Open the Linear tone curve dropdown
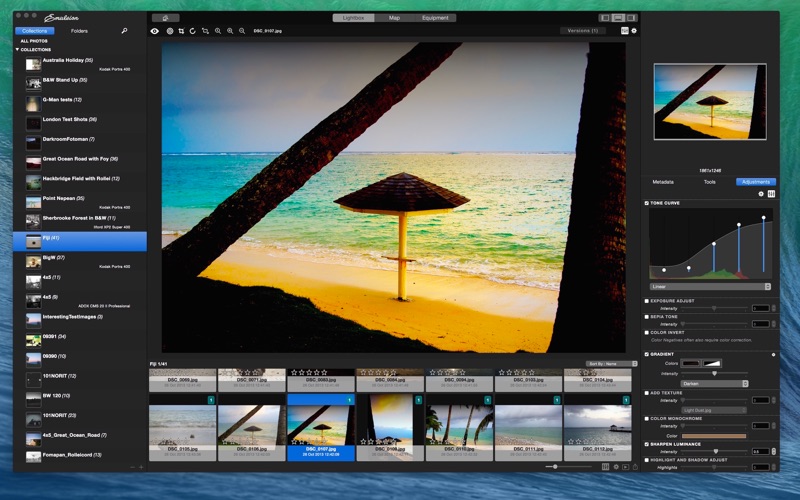The height and width of the screenshot is (500, 800). click(710, 287)
